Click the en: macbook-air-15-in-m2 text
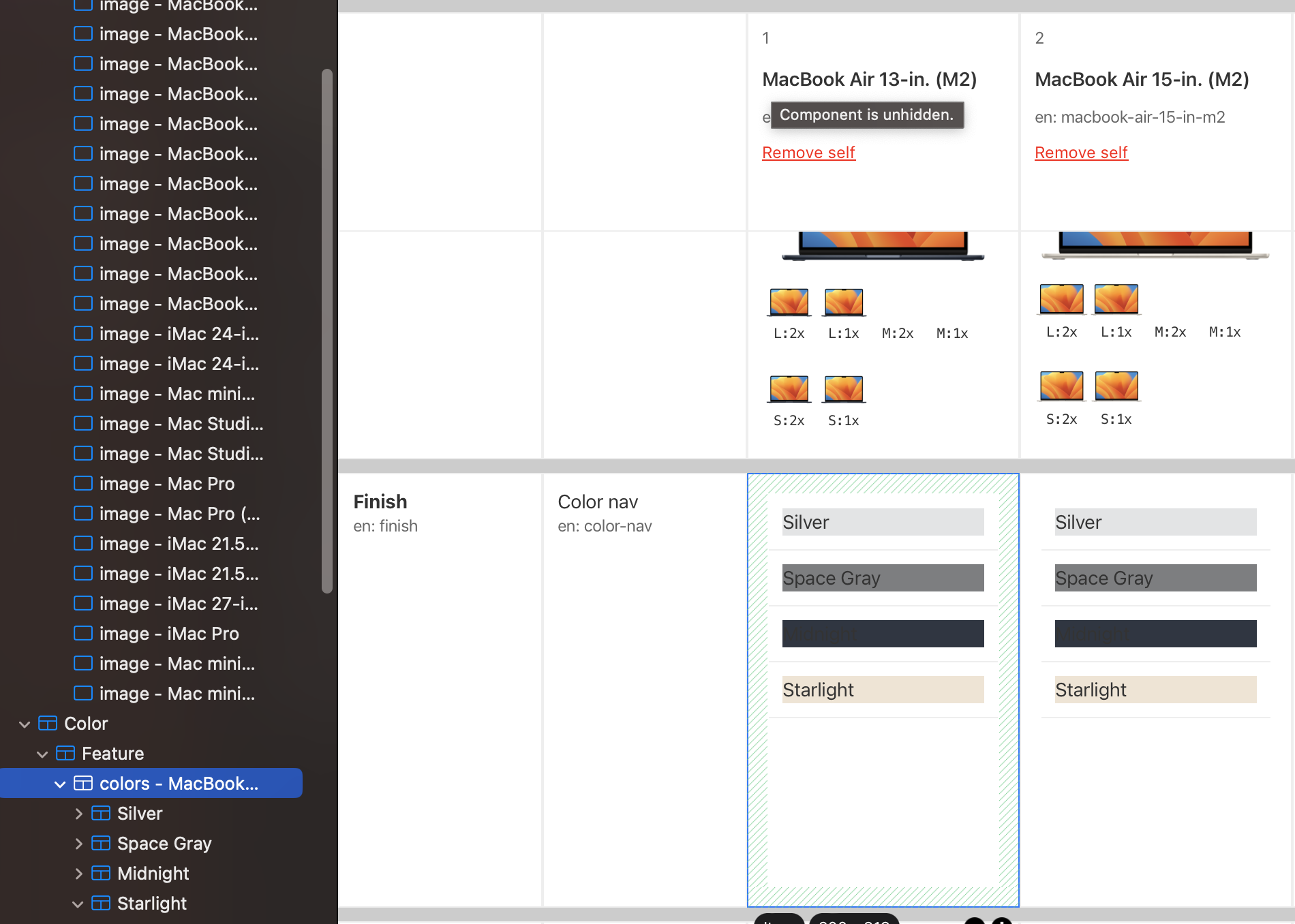The image size is (1295, 924). coord(1129,117)
